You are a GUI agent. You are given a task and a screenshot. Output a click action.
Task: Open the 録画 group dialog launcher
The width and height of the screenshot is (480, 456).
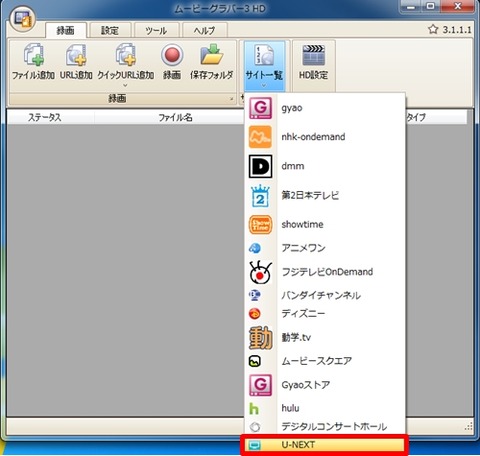tap(232, 99)
